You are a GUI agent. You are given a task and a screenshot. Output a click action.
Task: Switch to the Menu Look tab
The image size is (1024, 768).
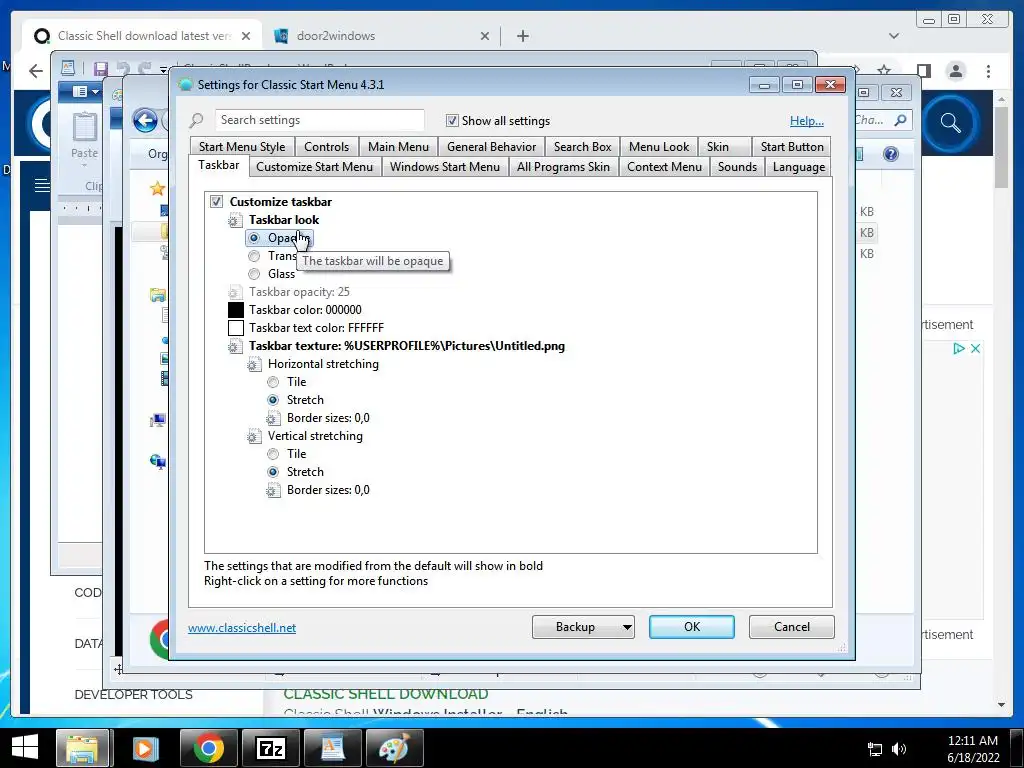point(659,147)
